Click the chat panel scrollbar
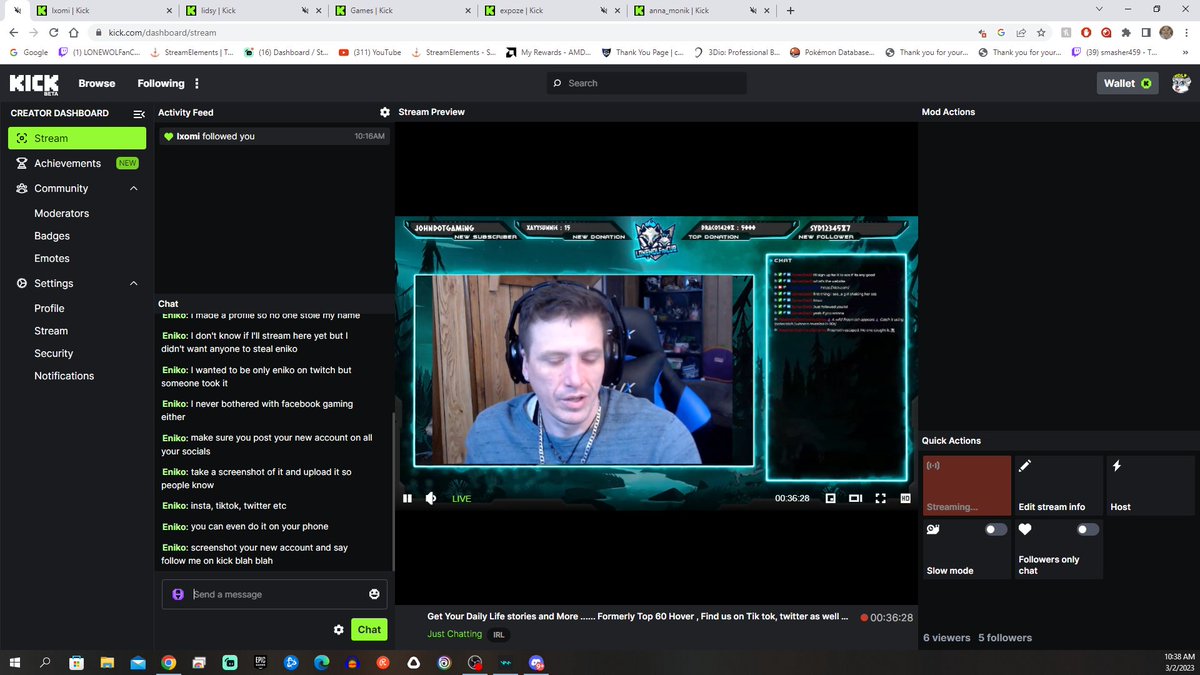The height and width of the screenshot is (675, 1200). point(393,490)
